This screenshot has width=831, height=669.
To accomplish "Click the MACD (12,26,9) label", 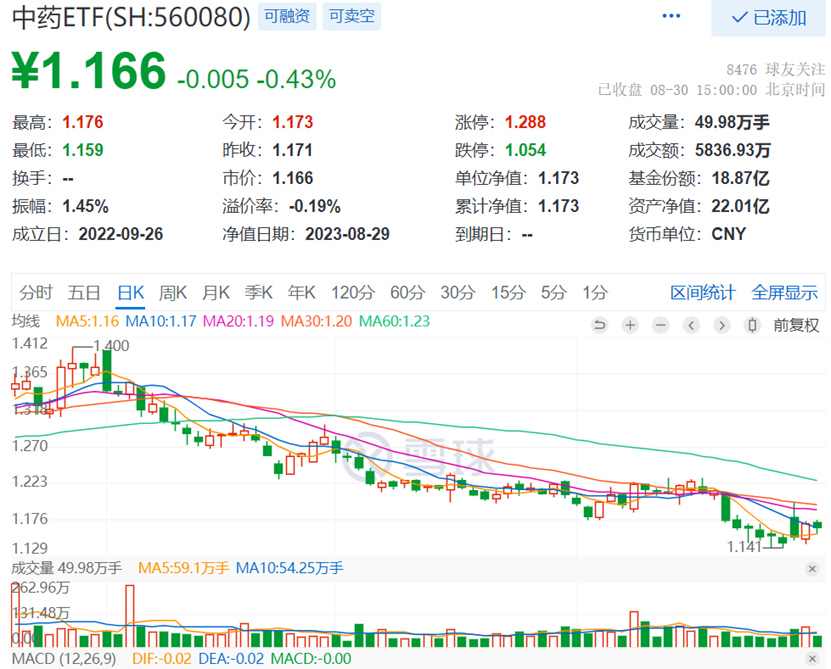I will point(64,658).
